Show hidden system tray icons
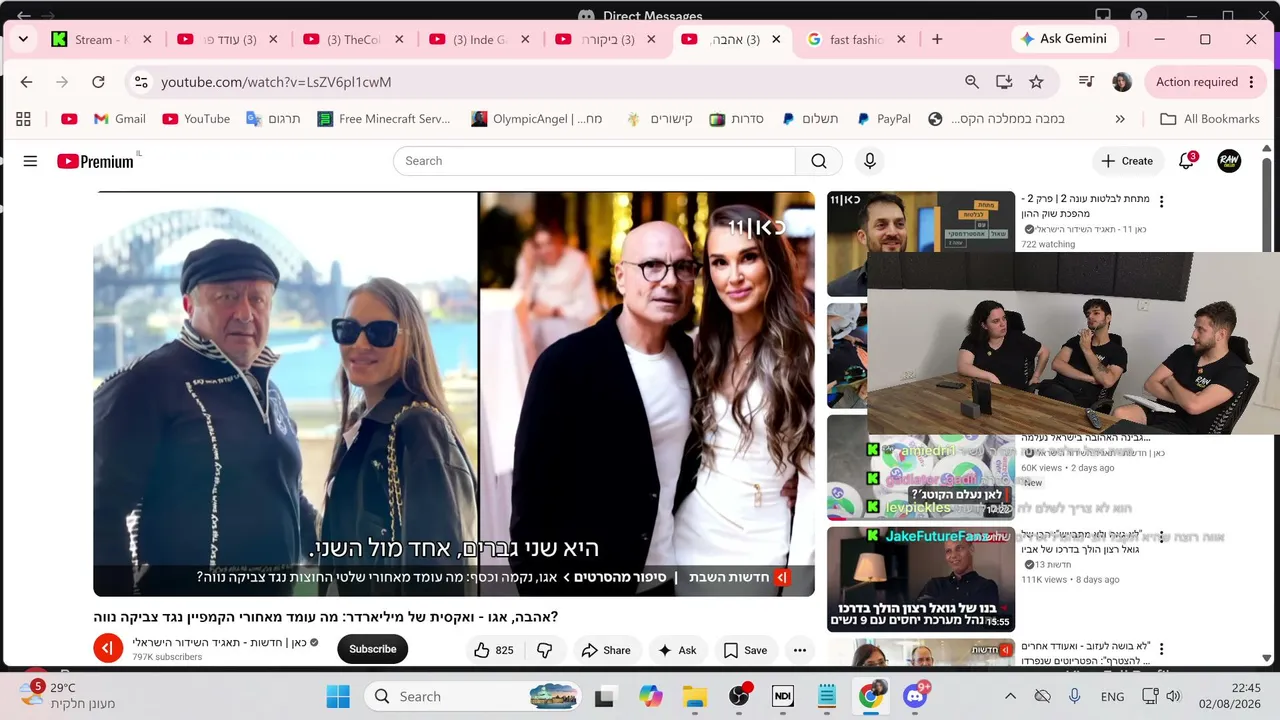This screenshot has height=720, width=1280. pos(1010,697)
